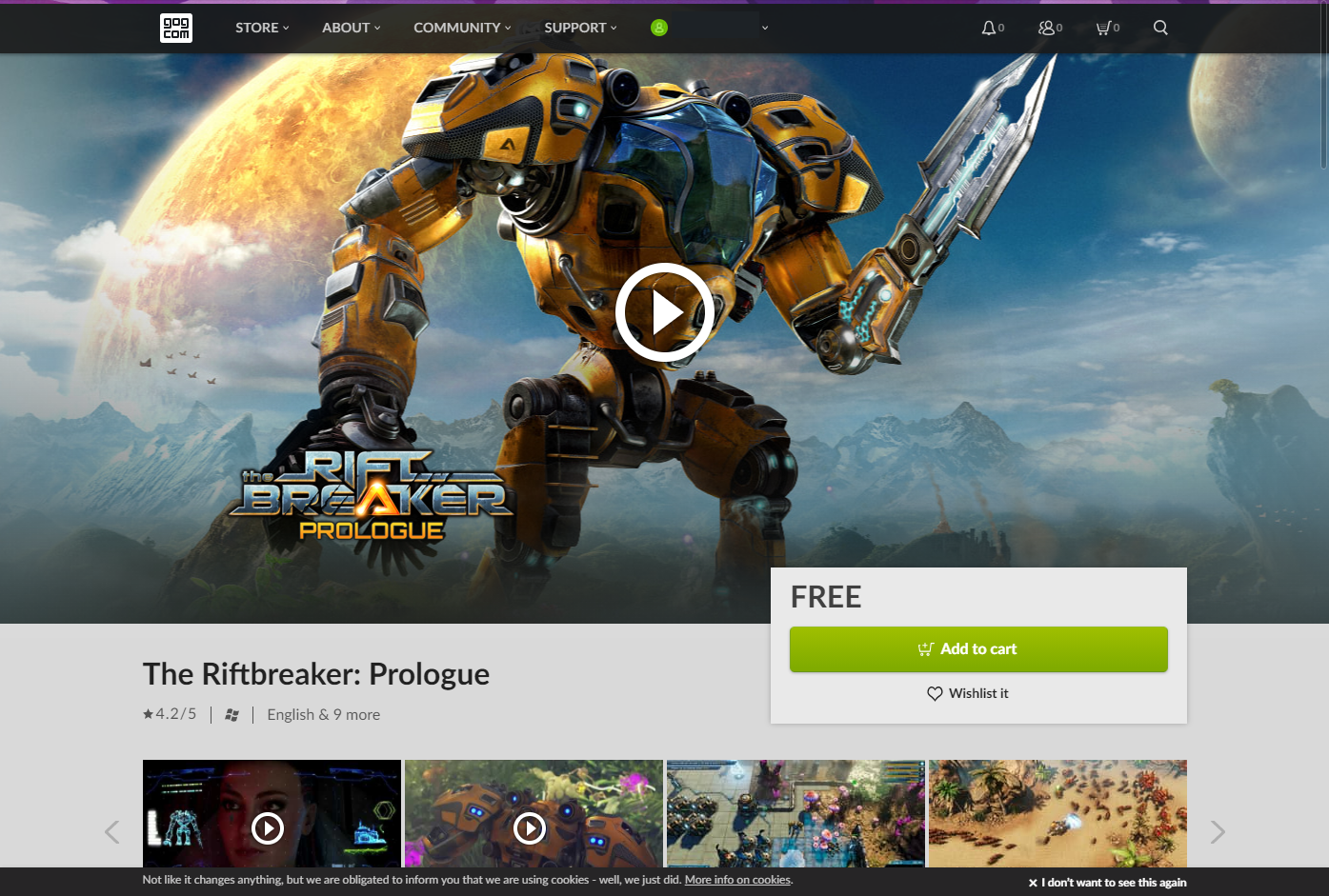Click the green user account avatar
Screen dimensions: 1329x896
[658, 28]
